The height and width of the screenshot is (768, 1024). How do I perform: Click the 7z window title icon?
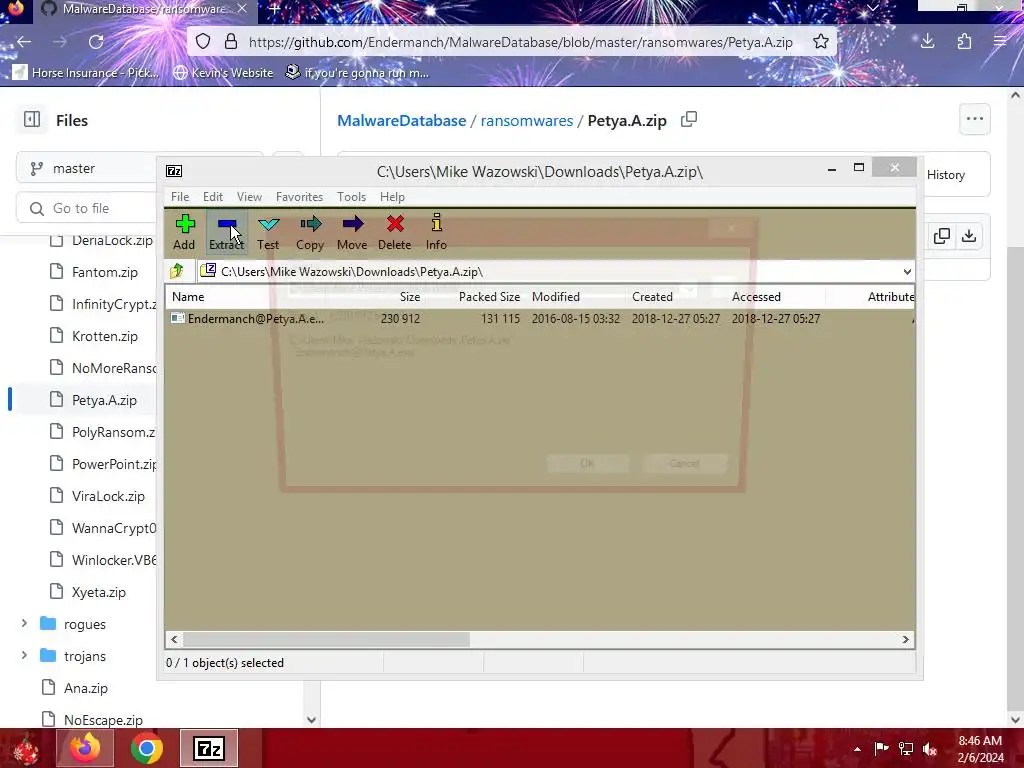[174, 171]
